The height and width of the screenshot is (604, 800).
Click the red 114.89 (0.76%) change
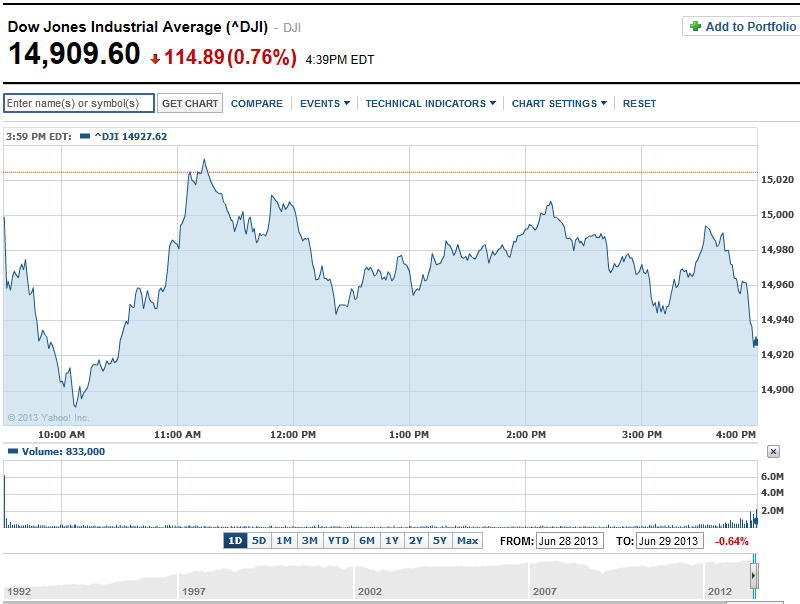click(230, 57)
